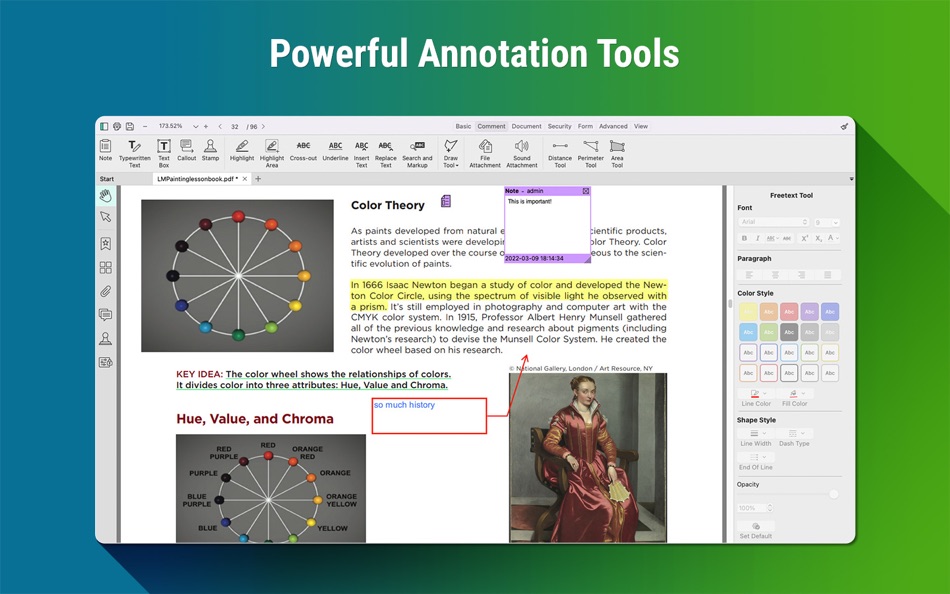Viewport: 950px width, 594px height.
Task: Click the save document icon
Action: tap(130, 126)
